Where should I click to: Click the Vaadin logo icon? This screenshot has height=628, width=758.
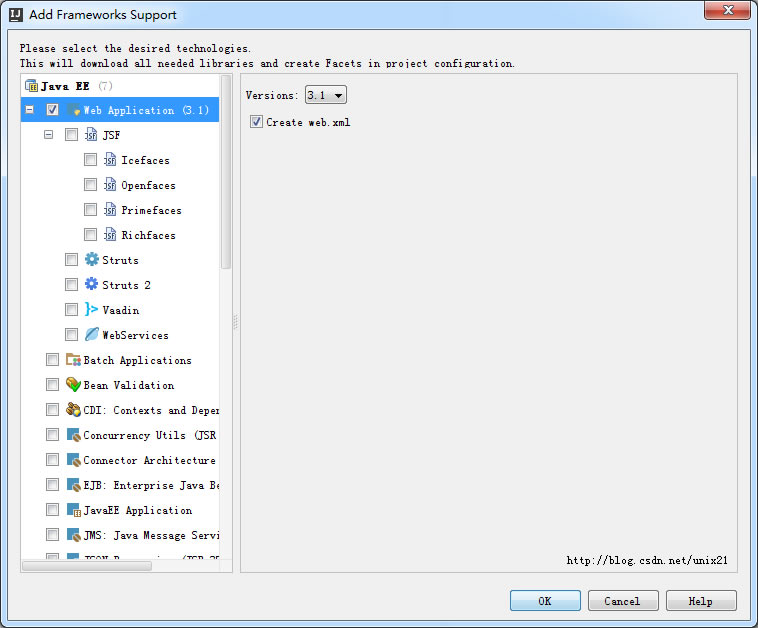tap(91, 309)
